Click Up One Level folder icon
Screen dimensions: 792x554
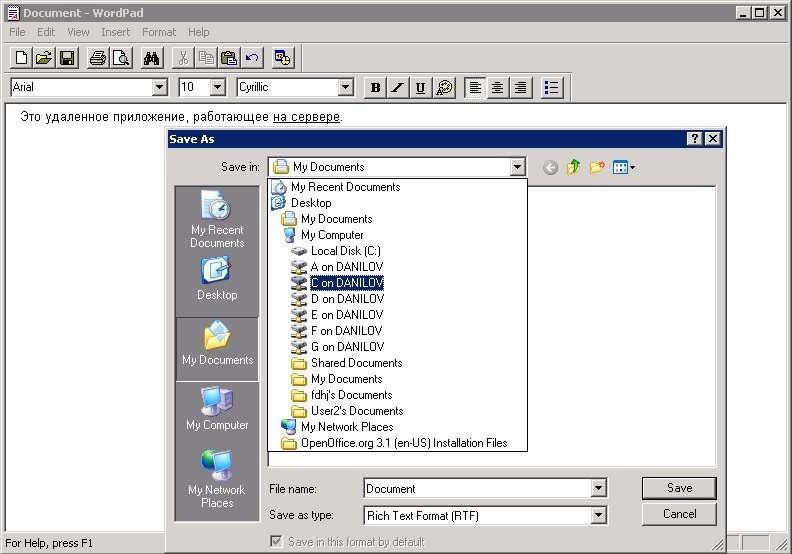pyautogui.click(x=574, y=167)
